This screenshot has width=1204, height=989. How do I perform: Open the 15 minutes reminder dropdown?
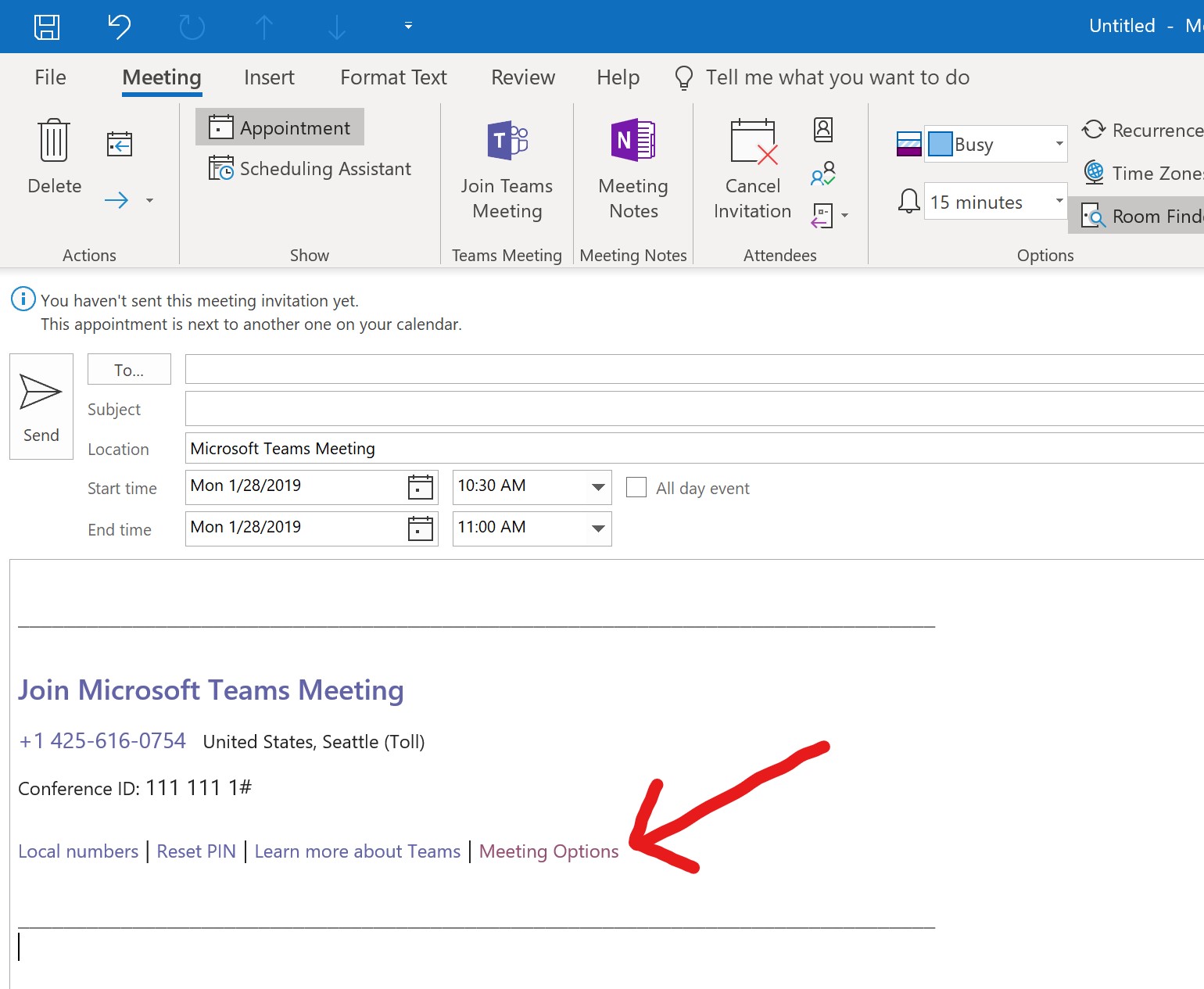1059,202
